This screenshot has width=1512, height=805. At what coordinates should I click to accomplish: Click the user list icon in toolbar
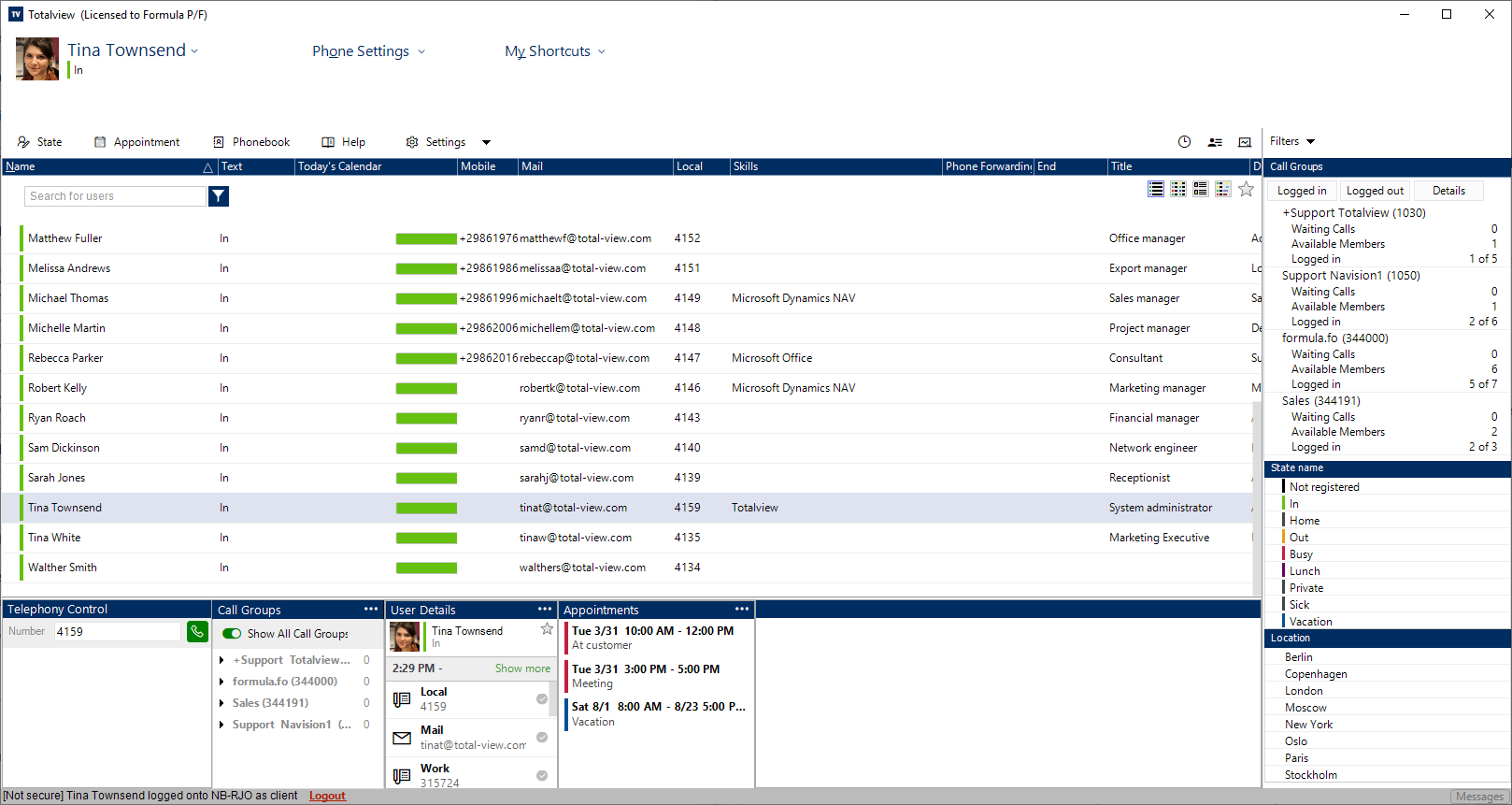point(1215,142)
